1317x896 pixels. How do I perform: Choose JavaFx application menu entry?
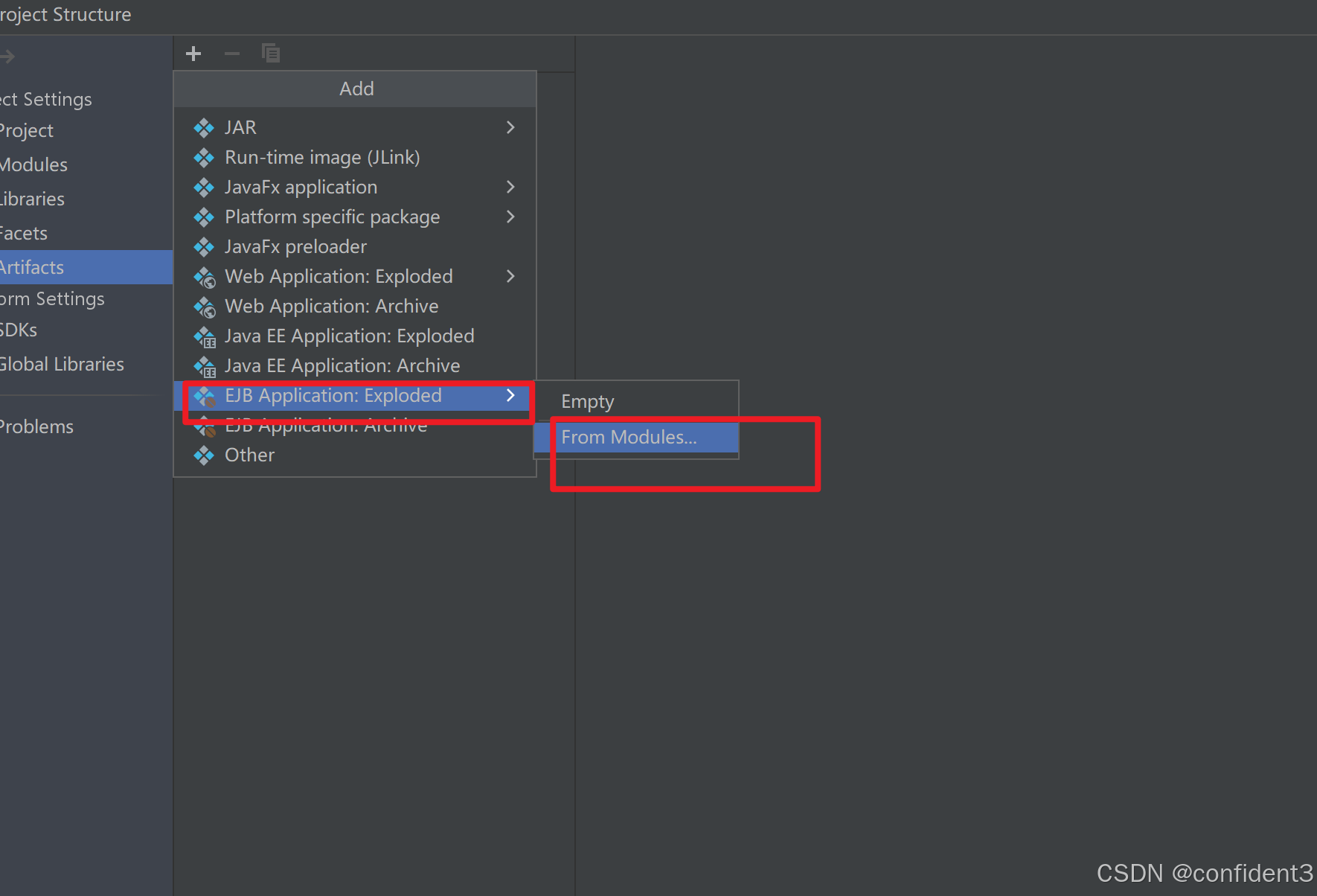355,187
